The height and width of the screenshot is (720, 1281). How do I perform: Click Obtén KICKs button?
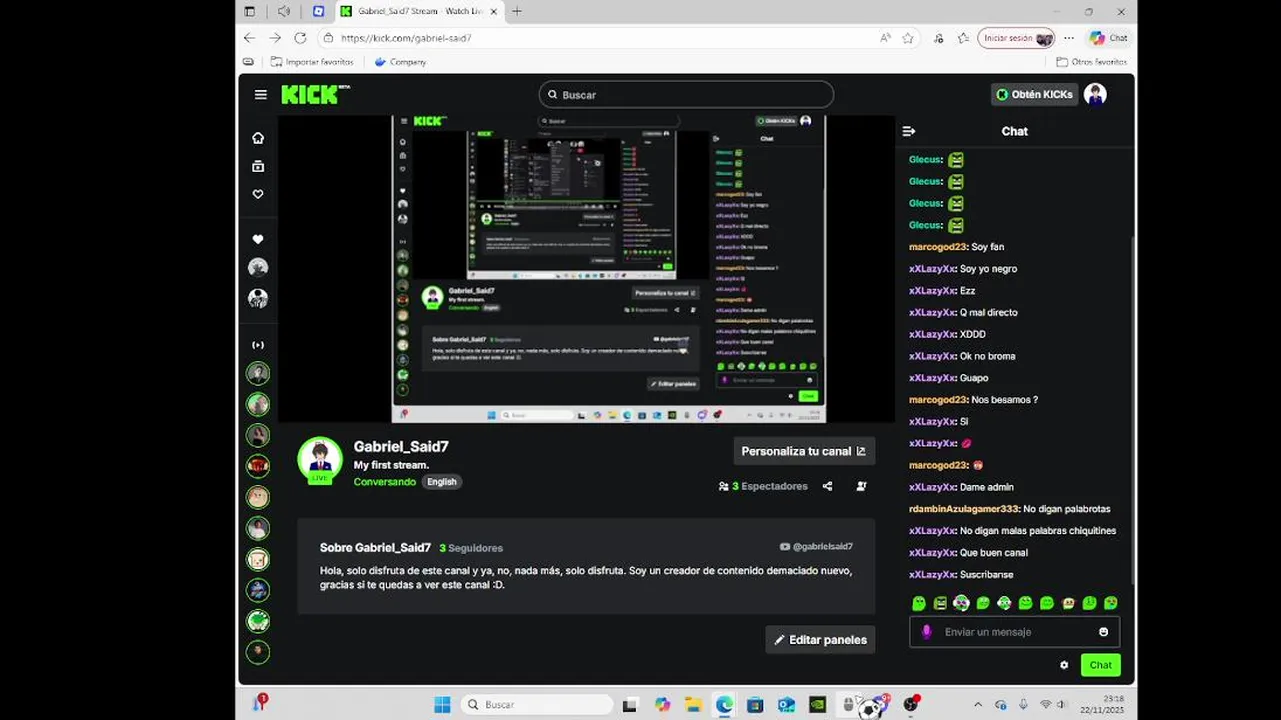(x=1034, y=94)
